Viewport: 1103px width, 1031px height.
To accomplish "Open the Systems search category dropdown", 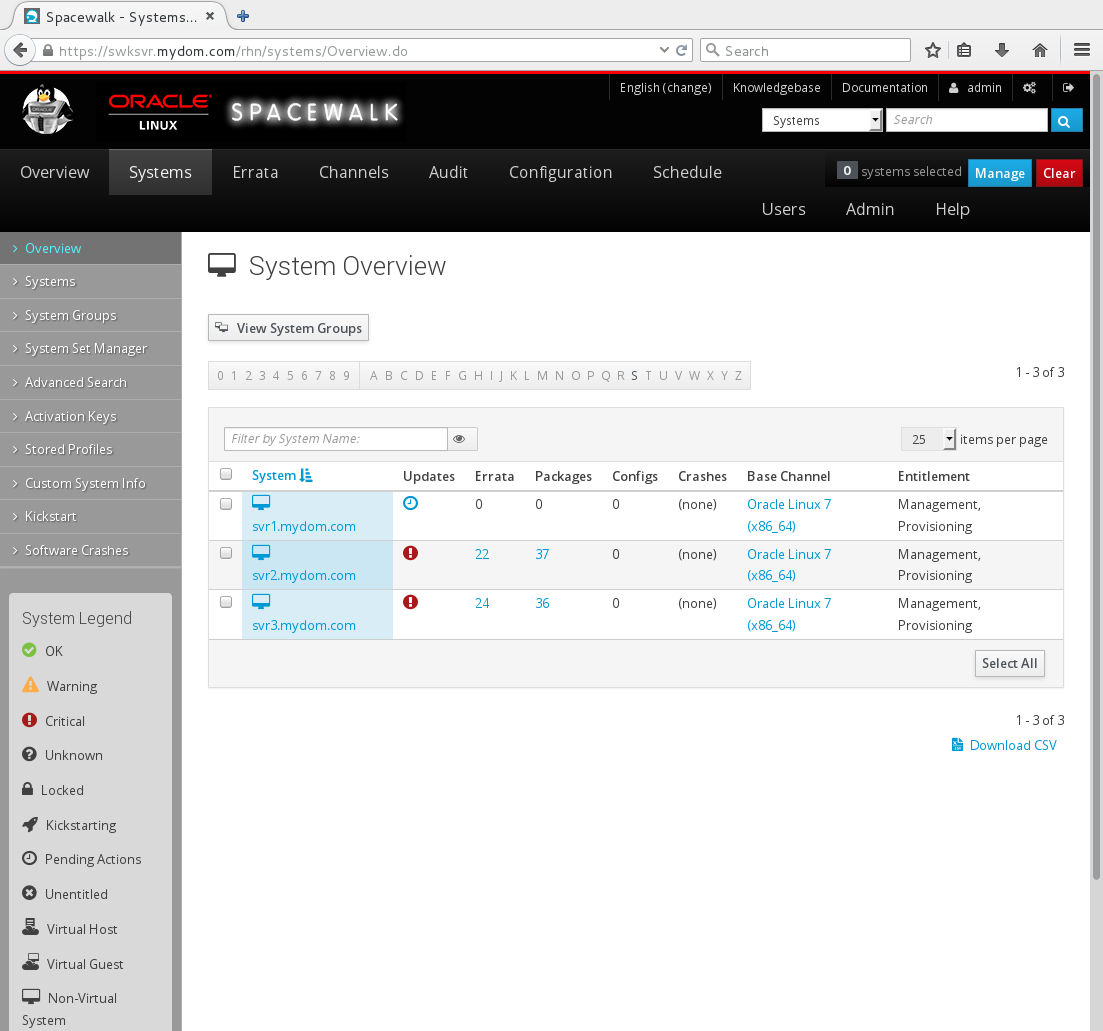I will point(822,120).
